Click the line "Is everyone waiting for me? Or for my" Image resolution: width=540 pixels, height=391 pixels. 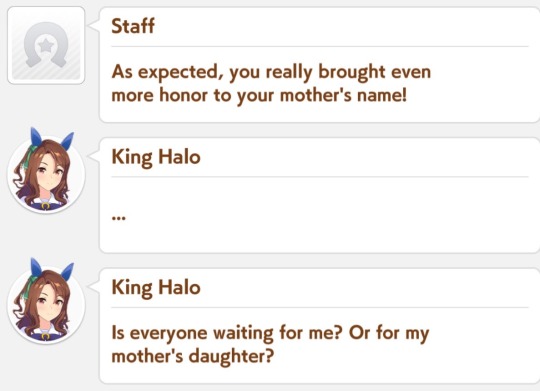(x=270, y=333)
